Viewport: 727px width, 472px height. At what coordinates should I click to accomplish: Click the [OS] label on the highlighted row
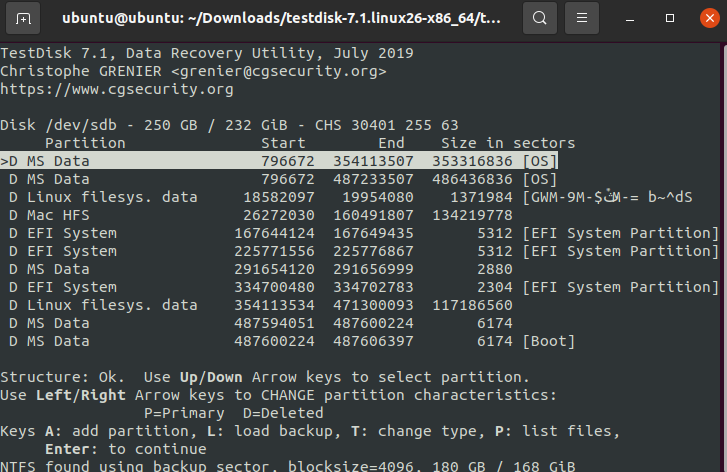pyautogui.click(x=540, y=161)
